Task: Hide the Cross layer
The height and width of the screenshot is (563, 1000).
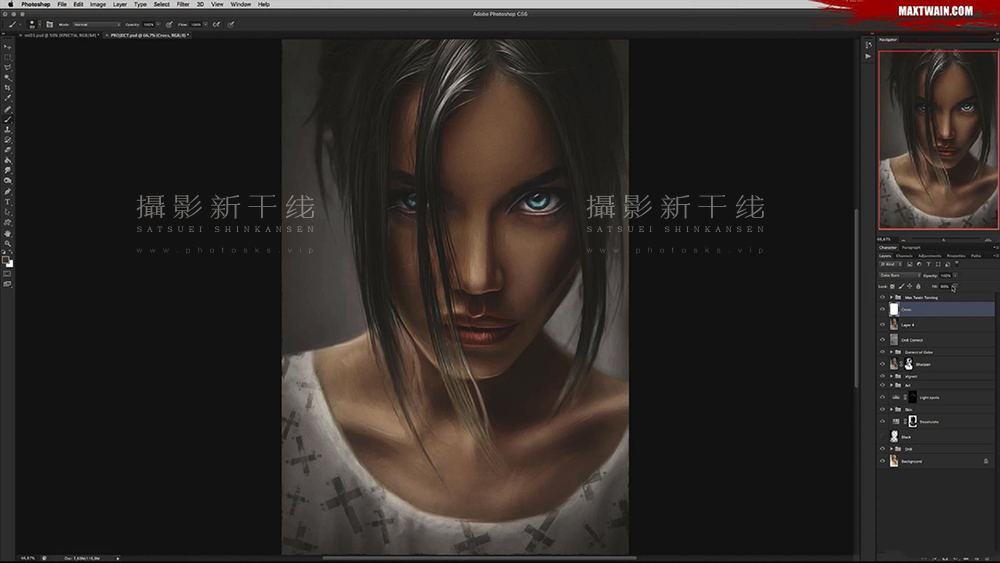Action: [x=883, y=309]
